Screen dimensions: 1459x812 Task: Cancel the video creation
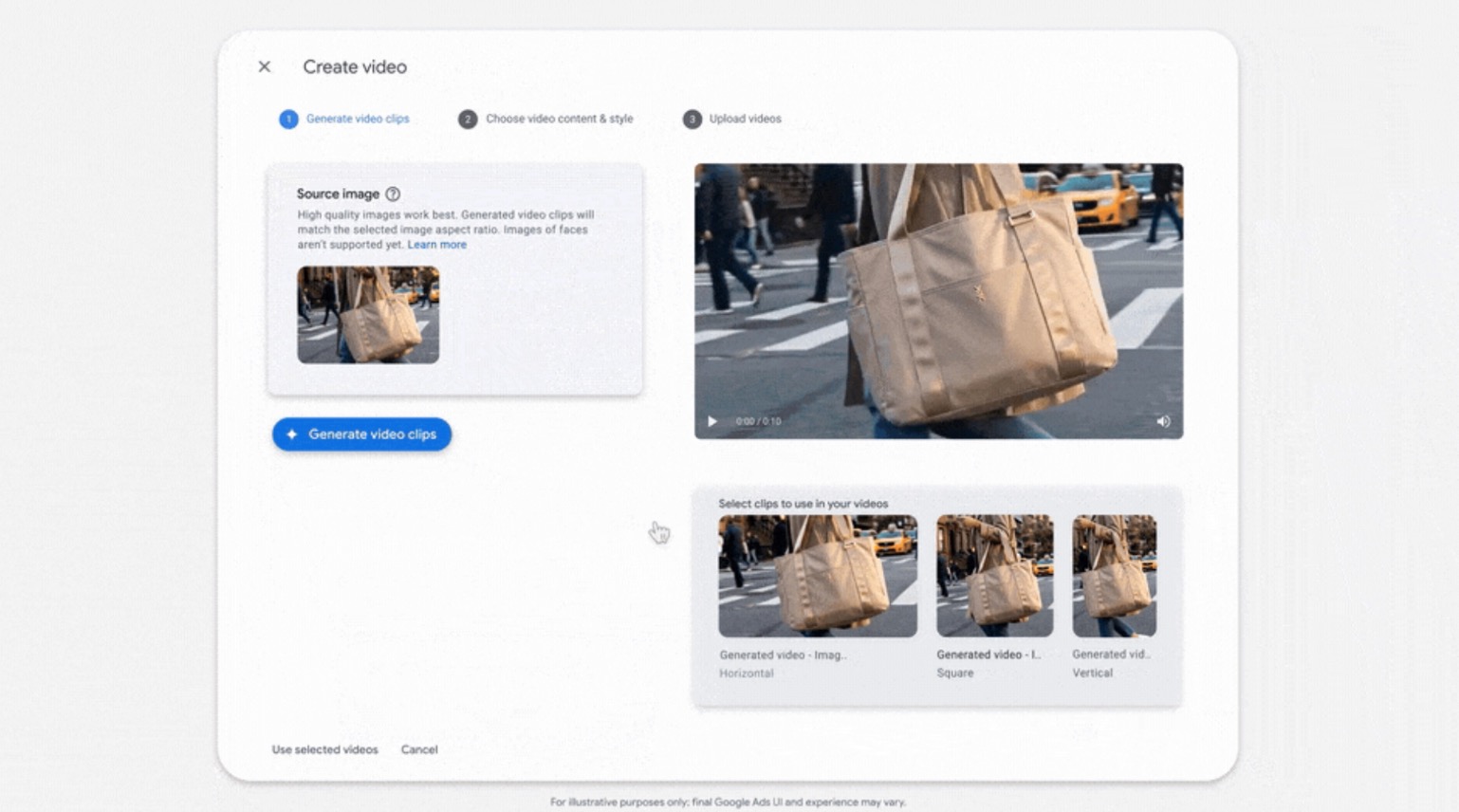pos(419,749)
